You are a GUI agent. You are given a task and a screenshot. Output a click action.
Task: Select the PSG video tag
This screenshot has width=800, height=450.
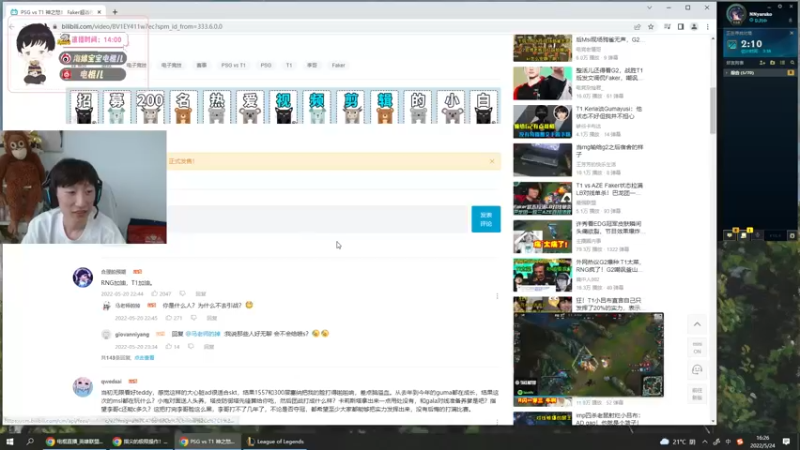266,65
